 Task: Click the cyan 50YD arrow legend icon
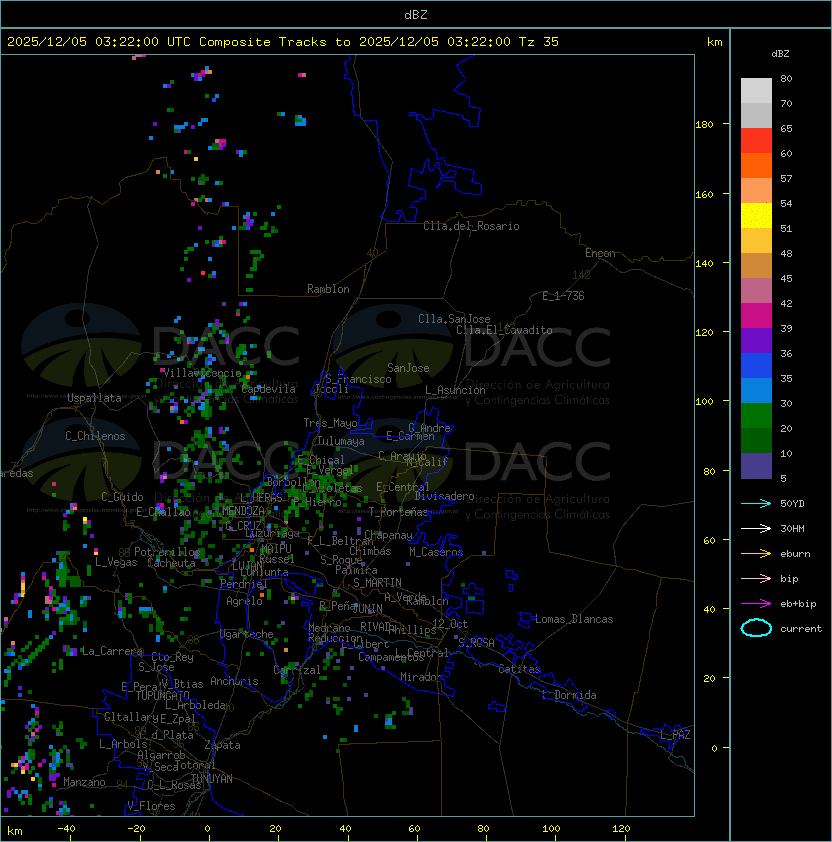[x=756, y=504]
